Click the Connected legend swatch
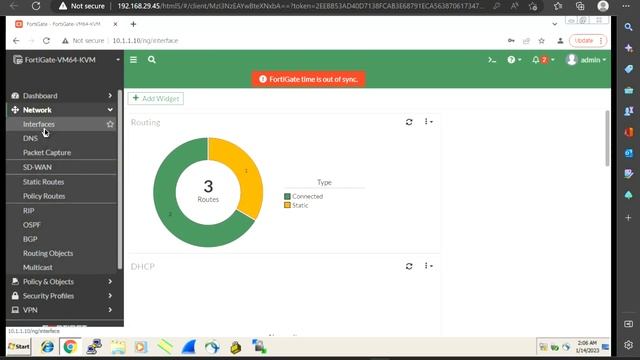Image resolution: width=640 pixels, height=360 pixels. pos(287,197)
